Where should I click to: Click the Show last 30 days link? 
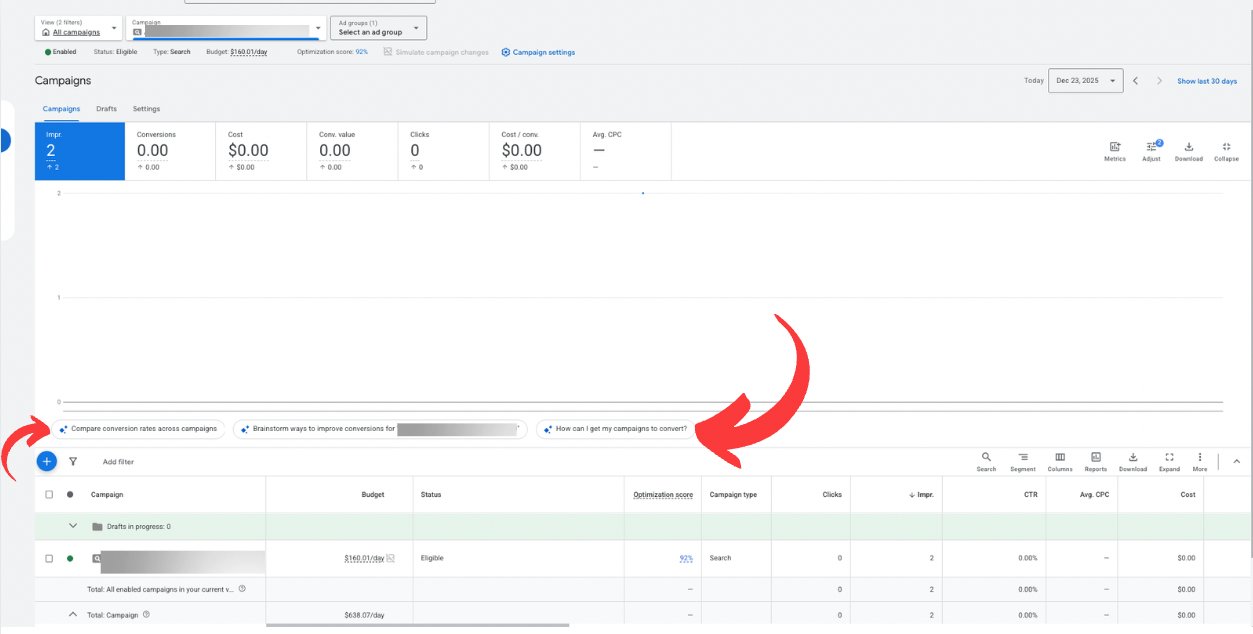1206,80
